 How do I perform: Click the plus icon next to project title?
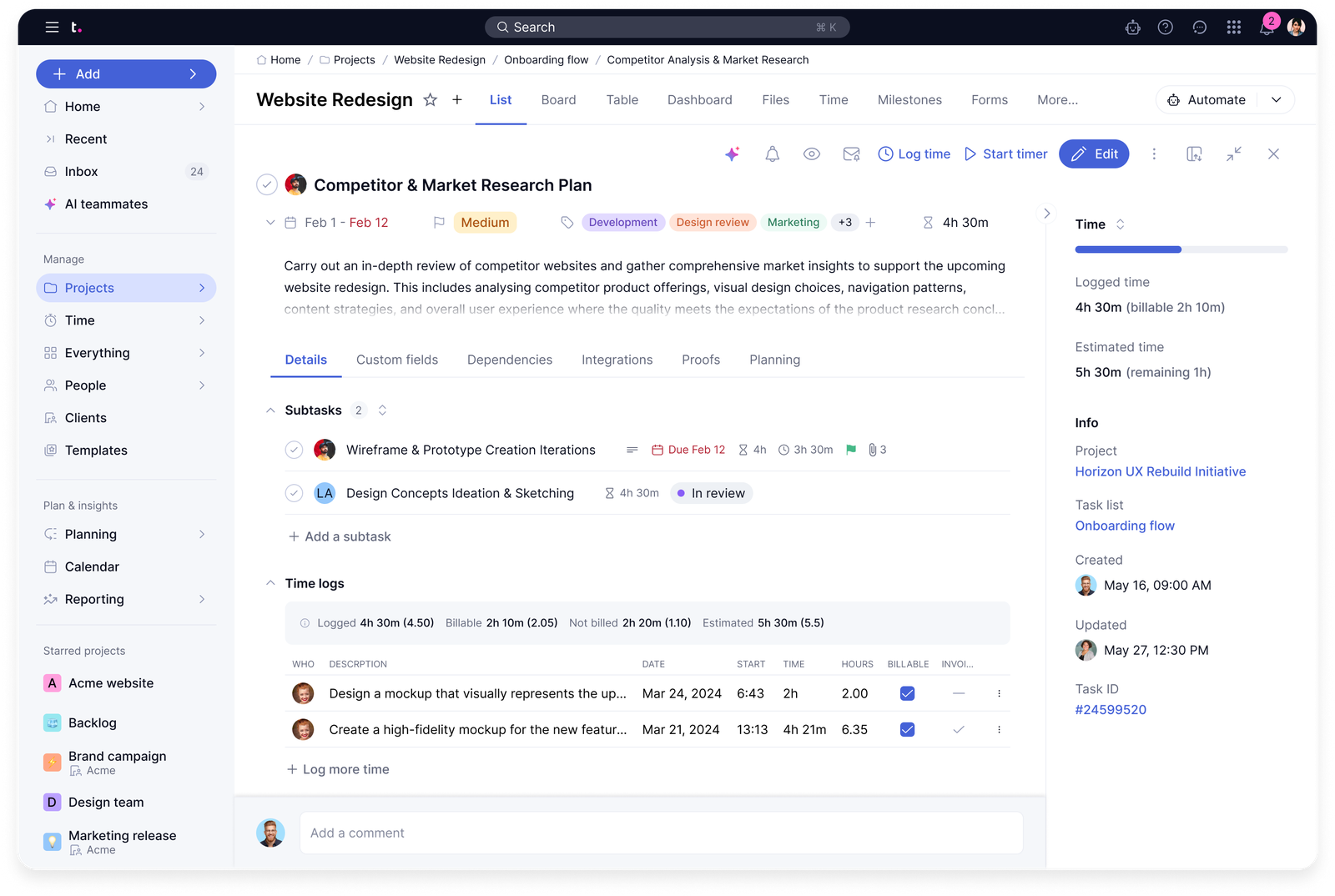click(457, 100)
